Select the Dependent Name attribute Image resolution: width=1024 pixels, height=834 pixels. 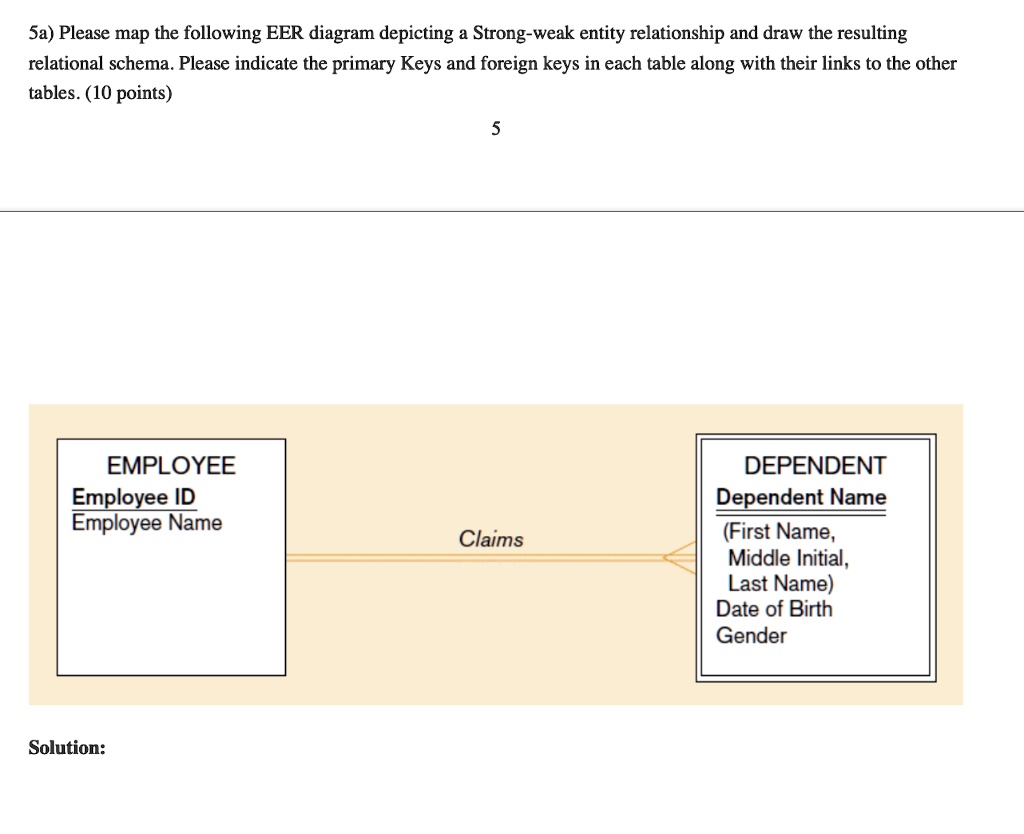coord(800,497)
